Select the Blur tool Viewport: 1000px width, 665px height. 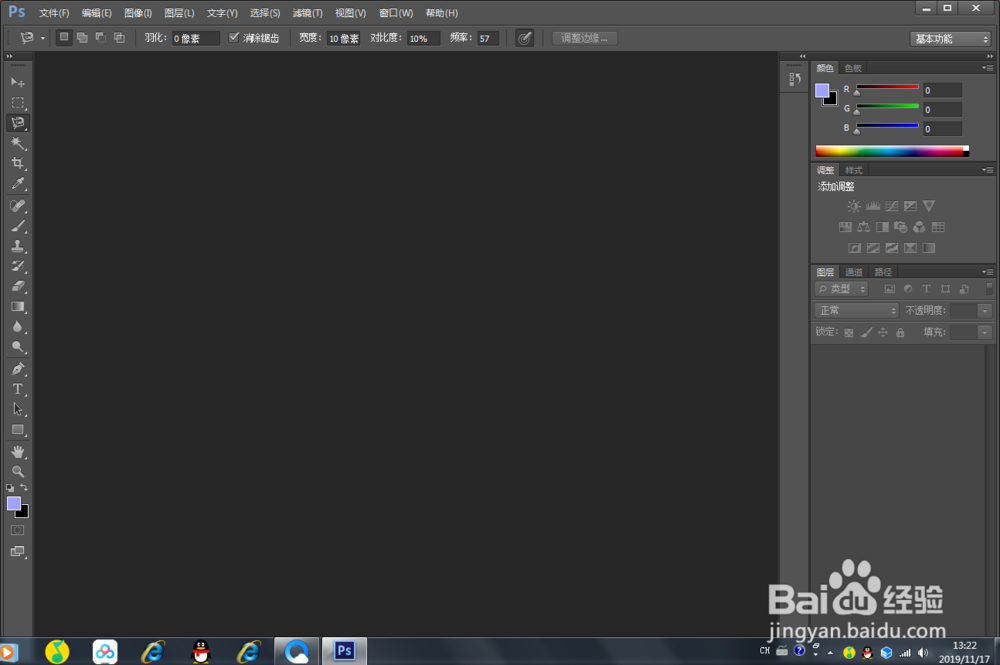(17, 327)
